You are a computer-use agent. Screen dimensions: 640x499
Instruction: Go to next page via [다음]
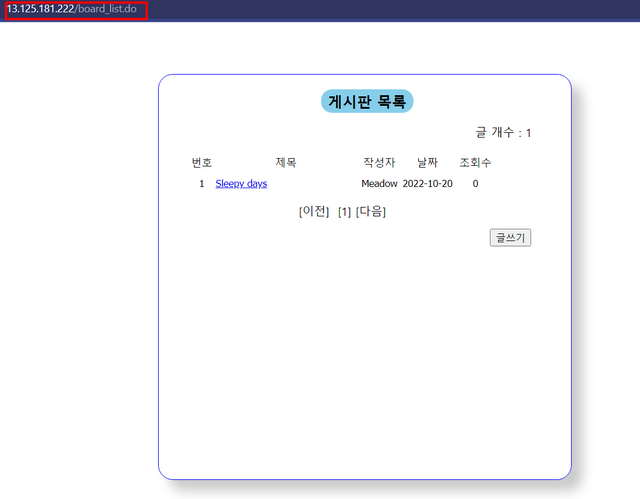[371, 211]
